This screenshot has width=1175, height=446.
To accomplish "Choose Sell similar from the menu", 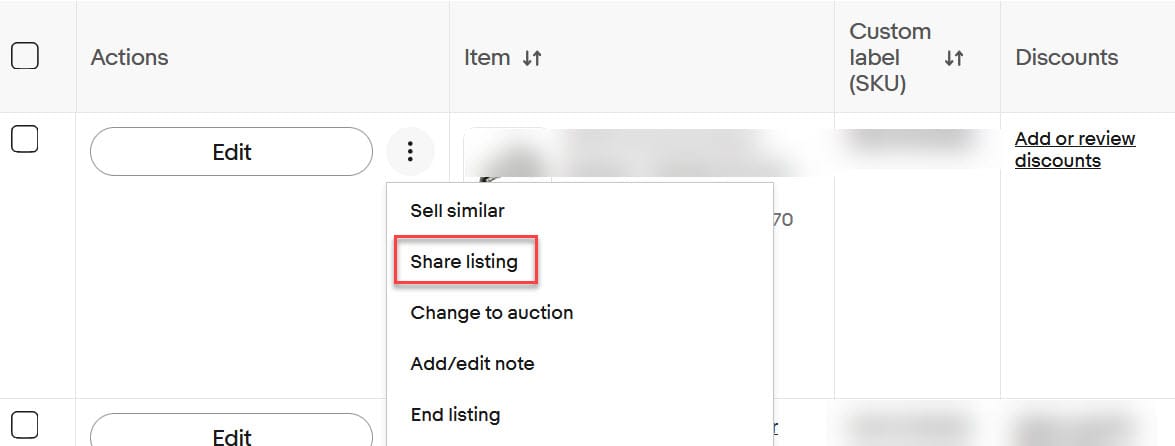I will pos(457,211).
